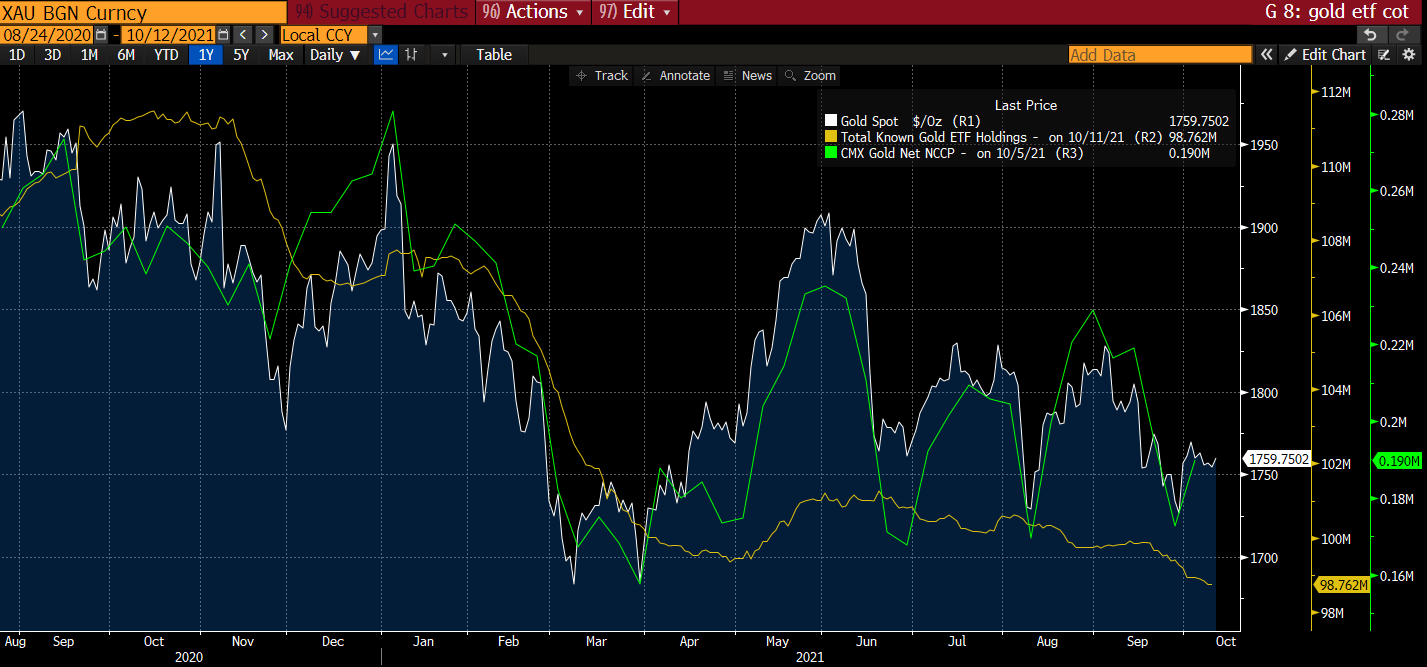
Task: Switch to the bar/candle chart icon
Action: pyautogui.click(x=410, y=55)
